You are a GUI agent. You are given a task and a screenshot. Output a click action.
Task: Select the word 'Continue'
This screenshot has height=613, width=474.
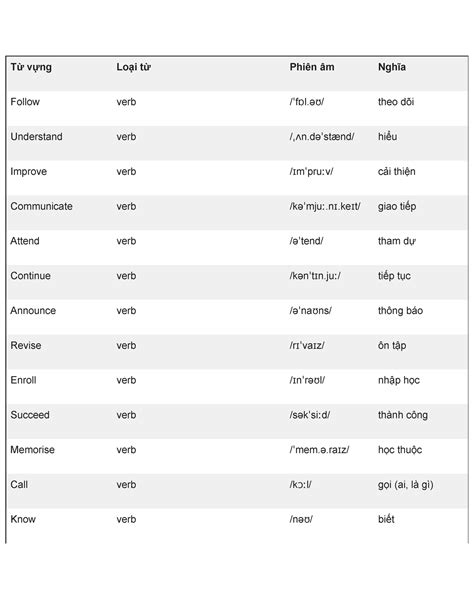31,276
